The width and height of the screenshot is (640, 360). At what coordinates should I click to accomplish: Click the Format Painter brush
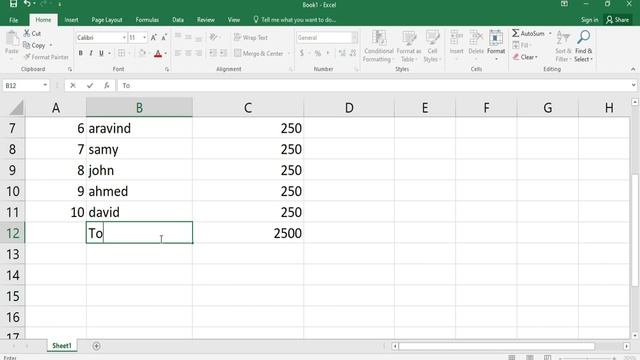(27, 57)
